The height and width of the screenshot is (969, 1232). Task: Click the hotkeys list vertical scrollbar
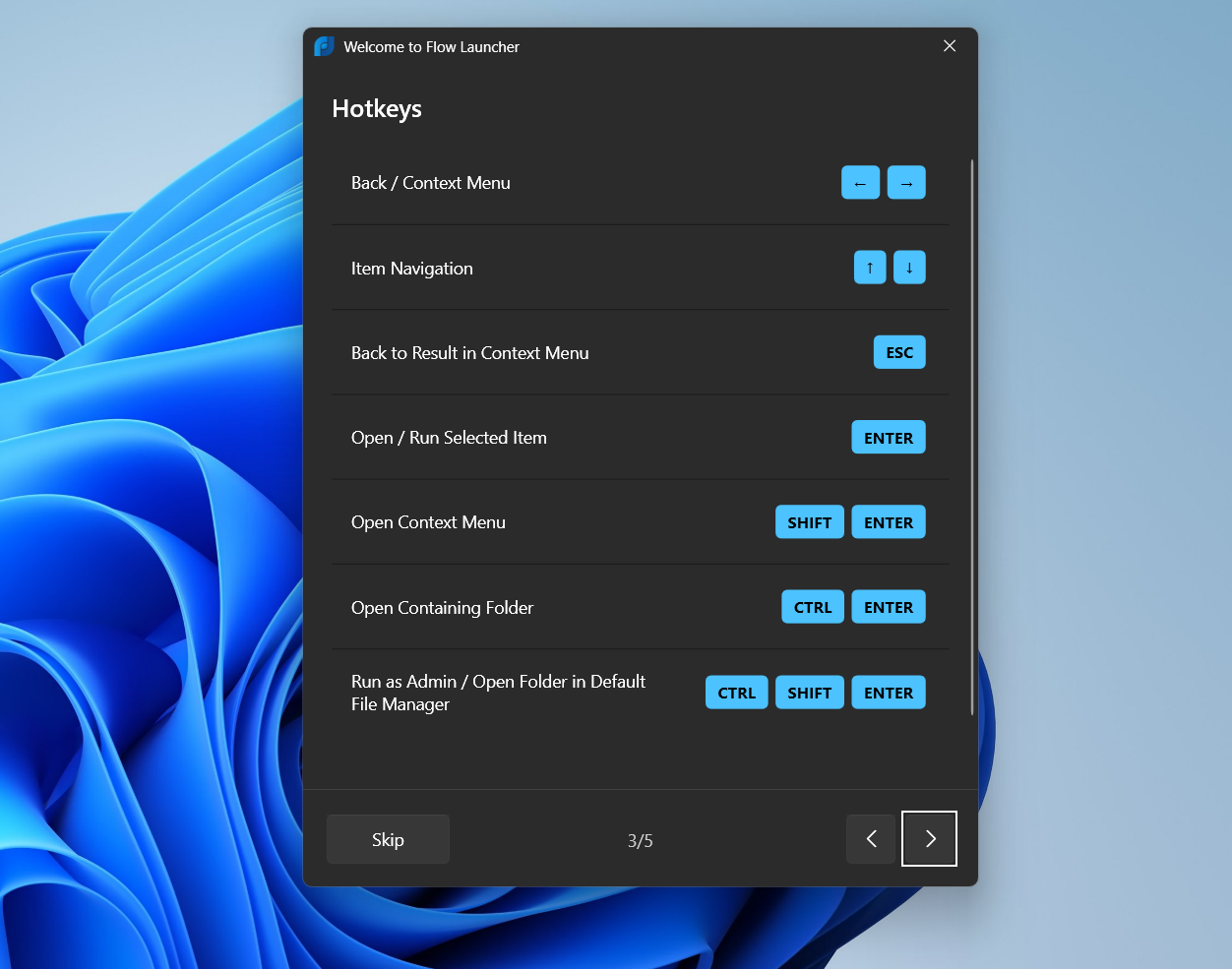point(972,437)
